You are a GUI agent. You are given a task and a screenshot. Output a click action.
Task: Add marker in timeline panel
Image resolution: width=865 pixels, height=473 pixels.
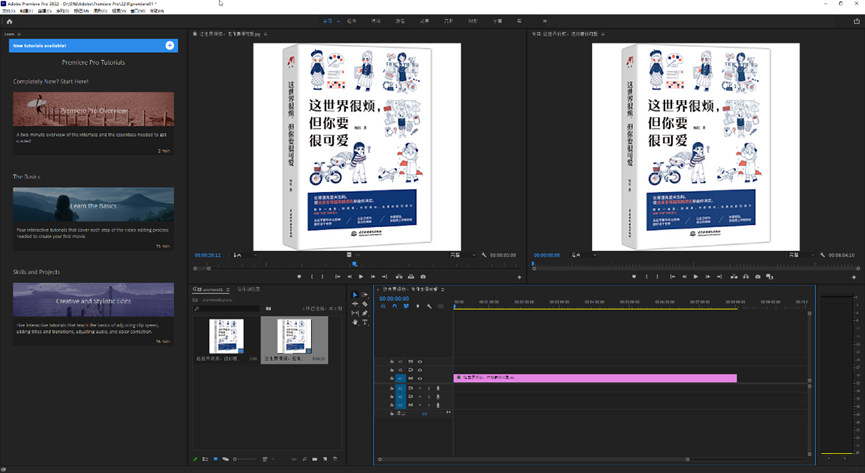click(x=418, y=306)
